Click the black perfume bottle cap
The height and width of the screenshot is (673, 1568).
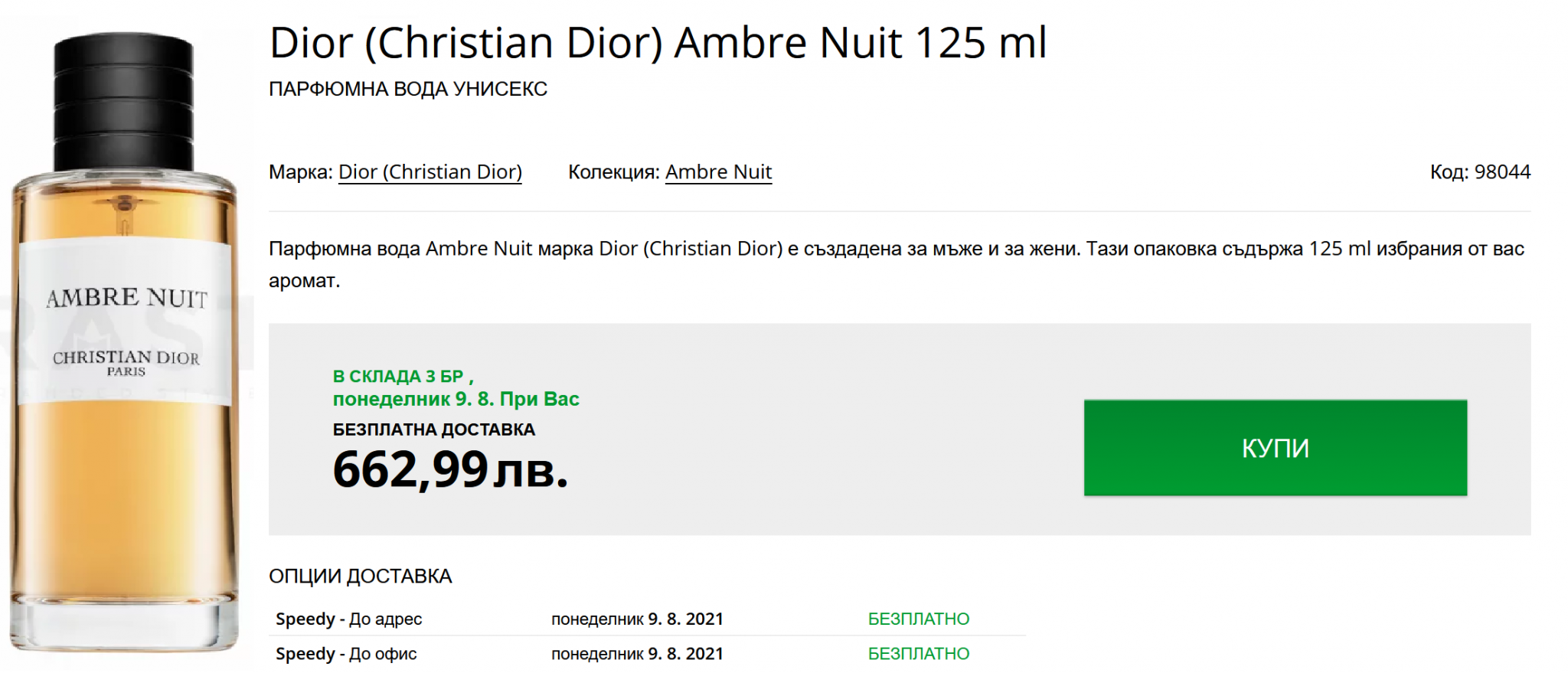click(123, 102)
